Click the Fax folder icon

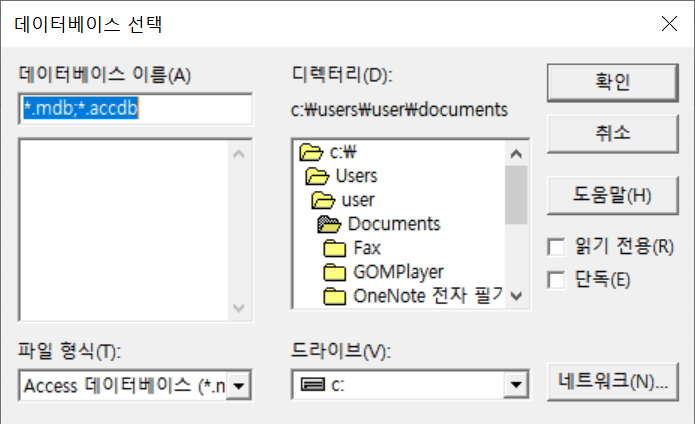(335, 248)
